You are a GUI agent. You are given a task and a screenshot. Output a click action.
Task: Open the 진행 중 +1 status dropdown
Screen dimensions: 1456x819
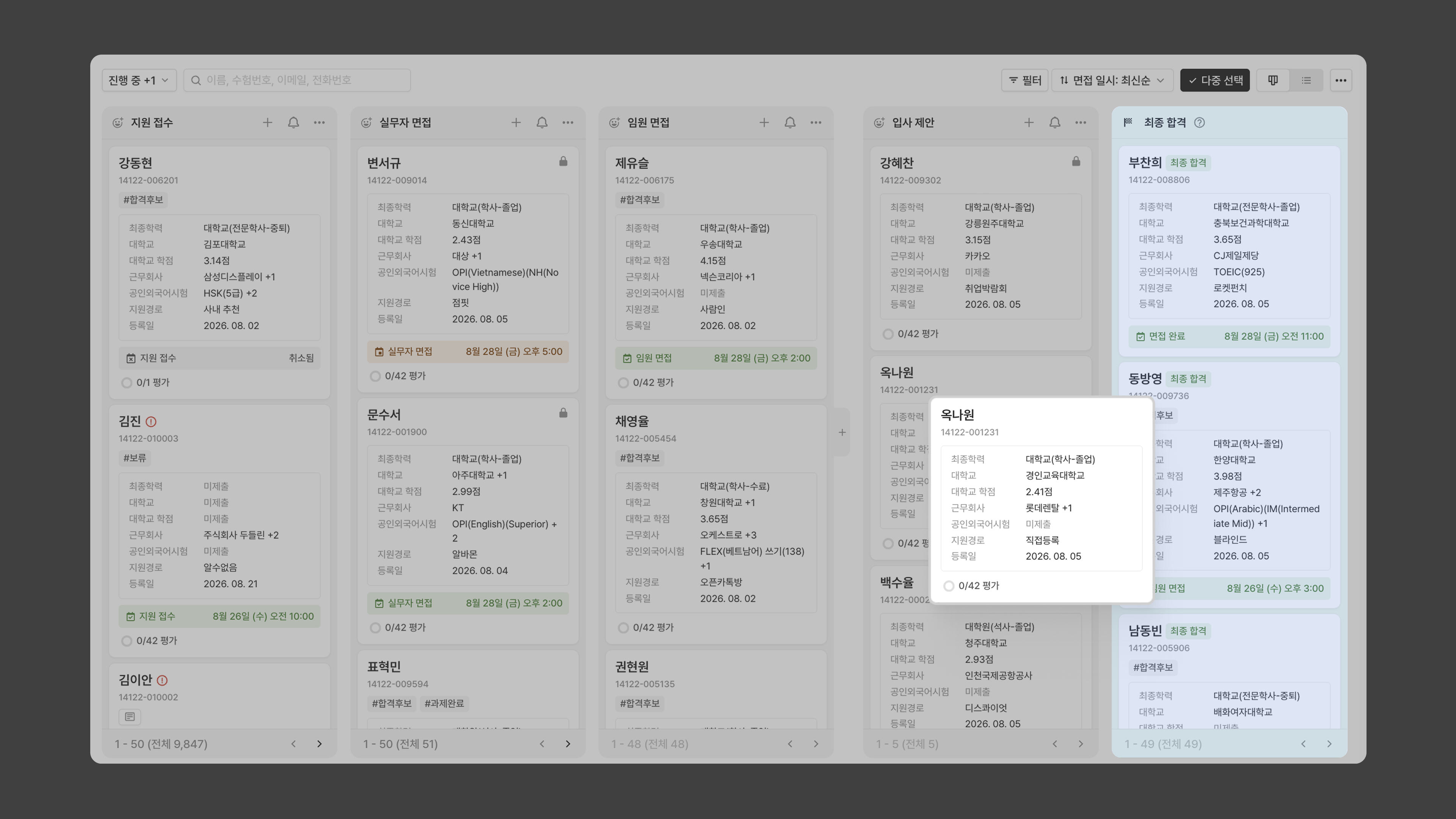tap(139, 80)
